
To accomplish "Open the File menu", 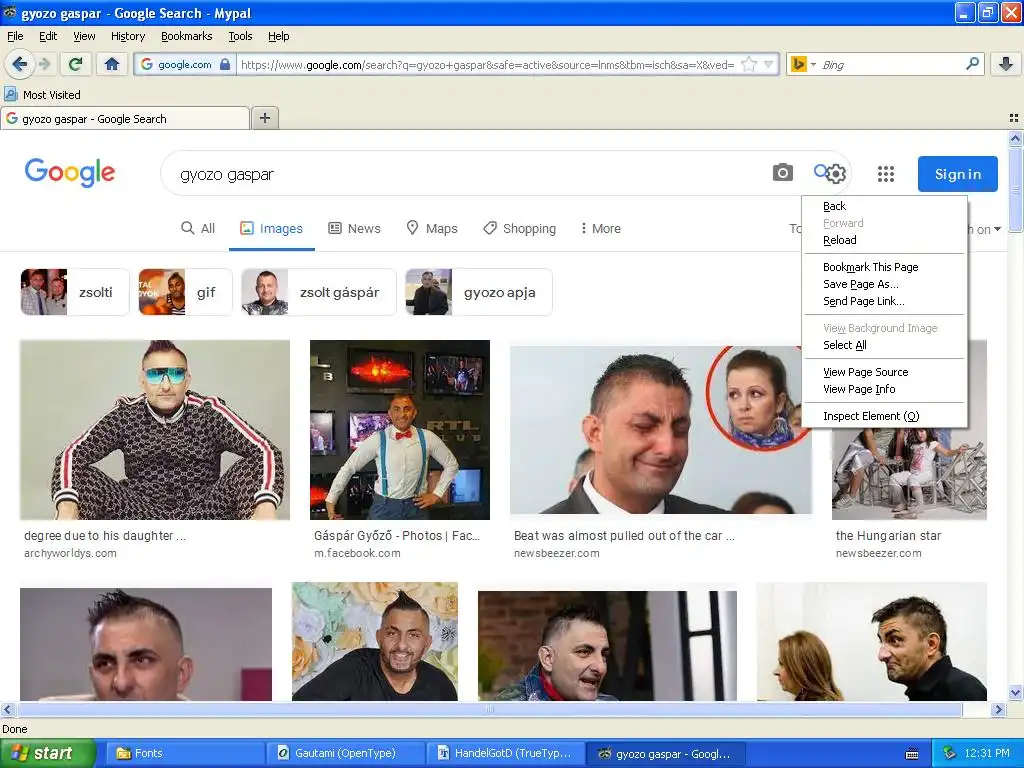I will pyautogui.click(x=15, y=36).
